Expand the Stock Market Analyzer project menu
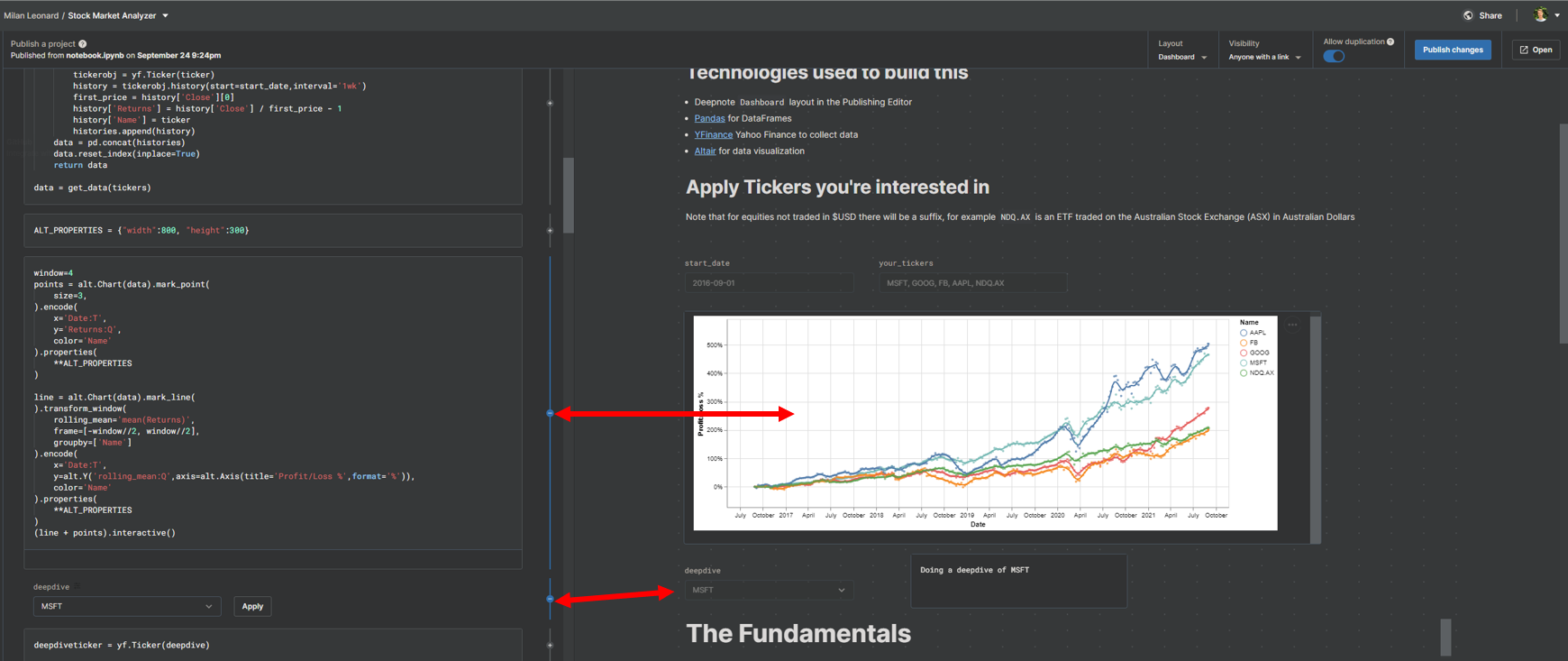Screen dimensions: 1568x661 166,15
